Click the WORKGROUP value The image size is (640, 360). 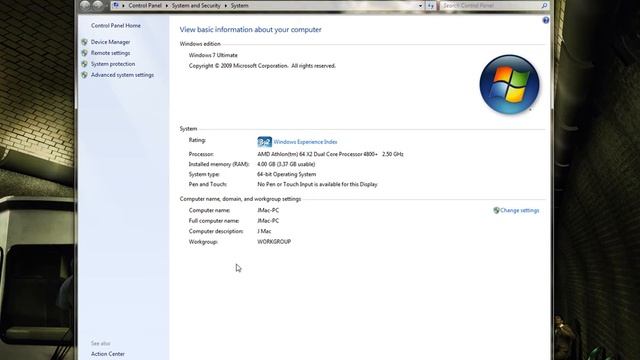pos(274,242)
